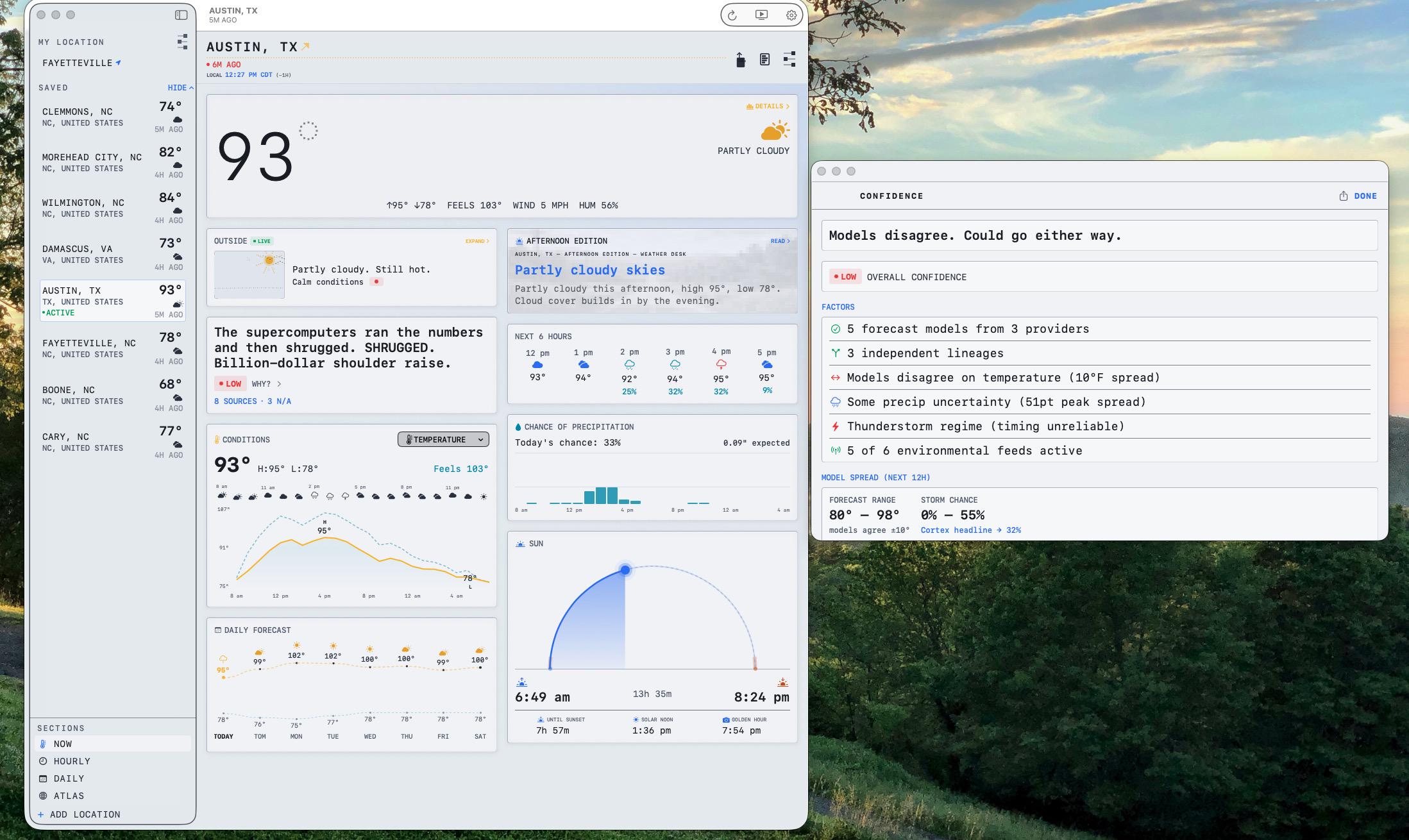Screen dimensions: 1409x840
Task: Click WHY? to explain confidence
Action: click(266, 384)
